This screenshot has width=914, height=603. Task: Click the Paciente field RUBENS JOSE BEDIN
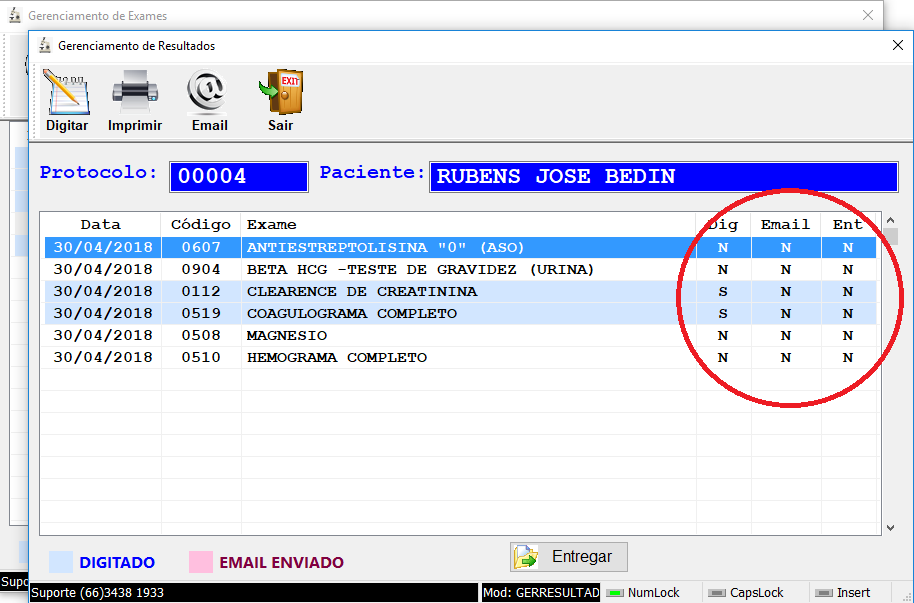pos(663,177)
